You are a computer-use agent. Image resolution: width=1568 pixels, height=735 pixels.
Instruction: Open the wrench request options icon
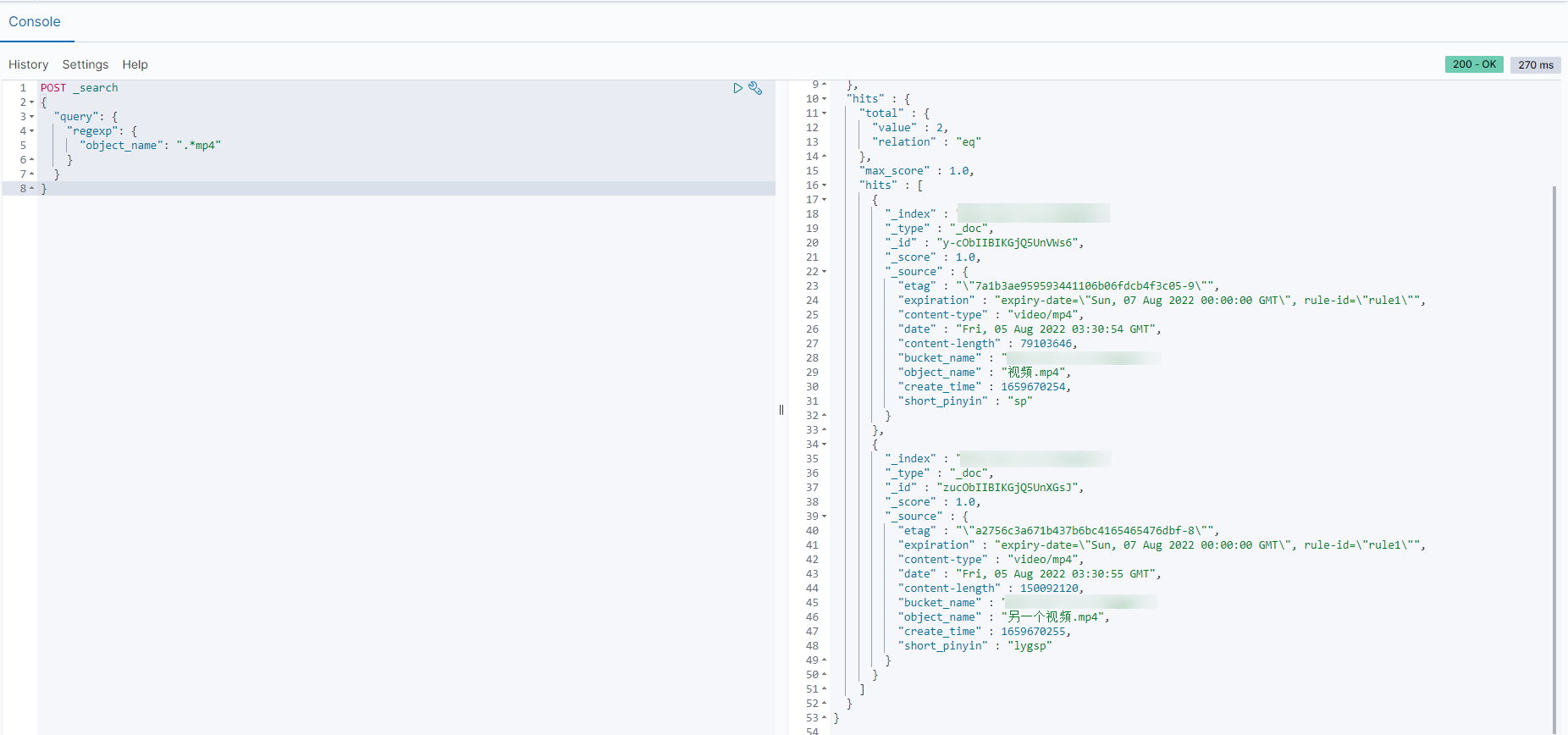coord(755,88)
